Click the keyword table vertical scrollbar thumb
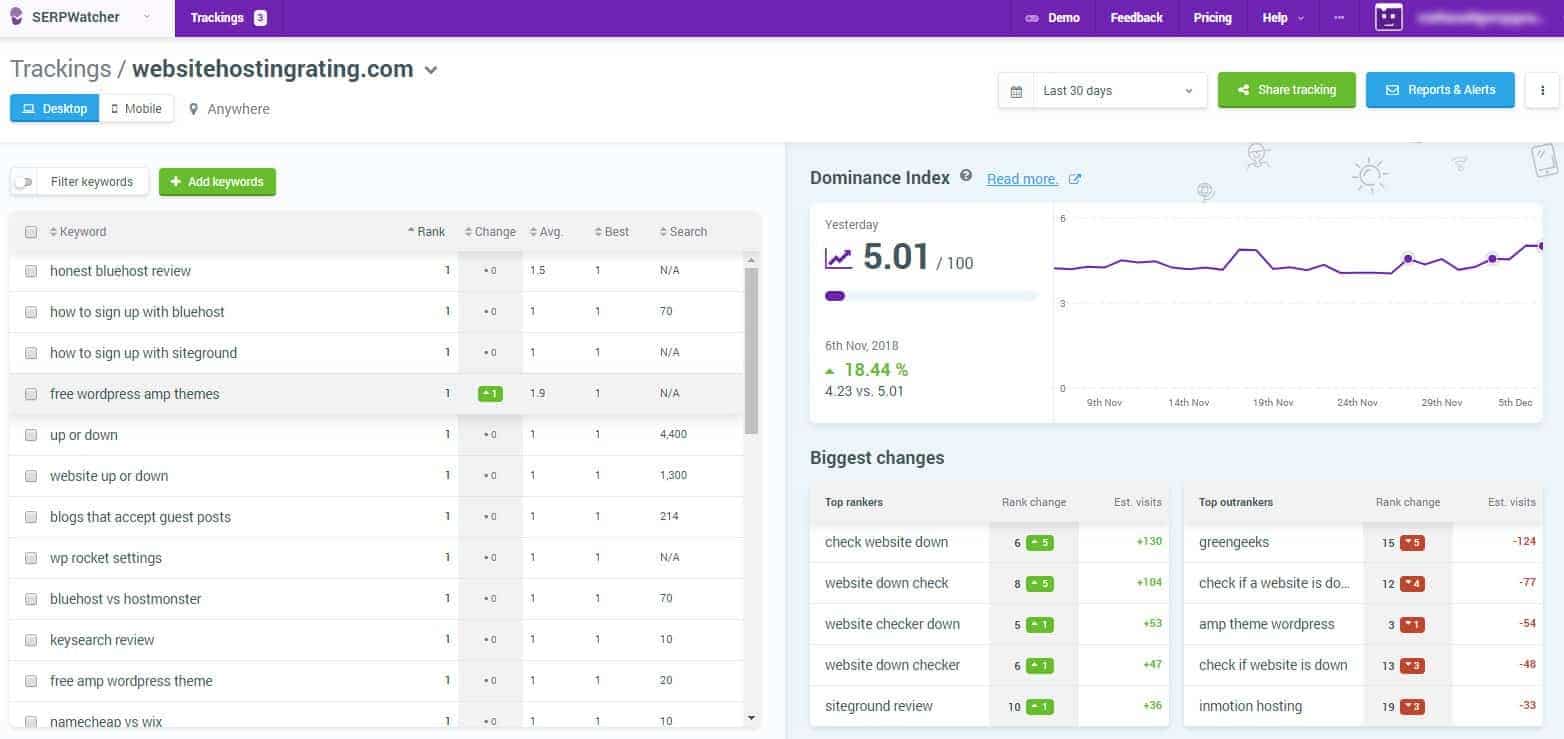This screenshot has height=739, width=1564. coord(751,350)
